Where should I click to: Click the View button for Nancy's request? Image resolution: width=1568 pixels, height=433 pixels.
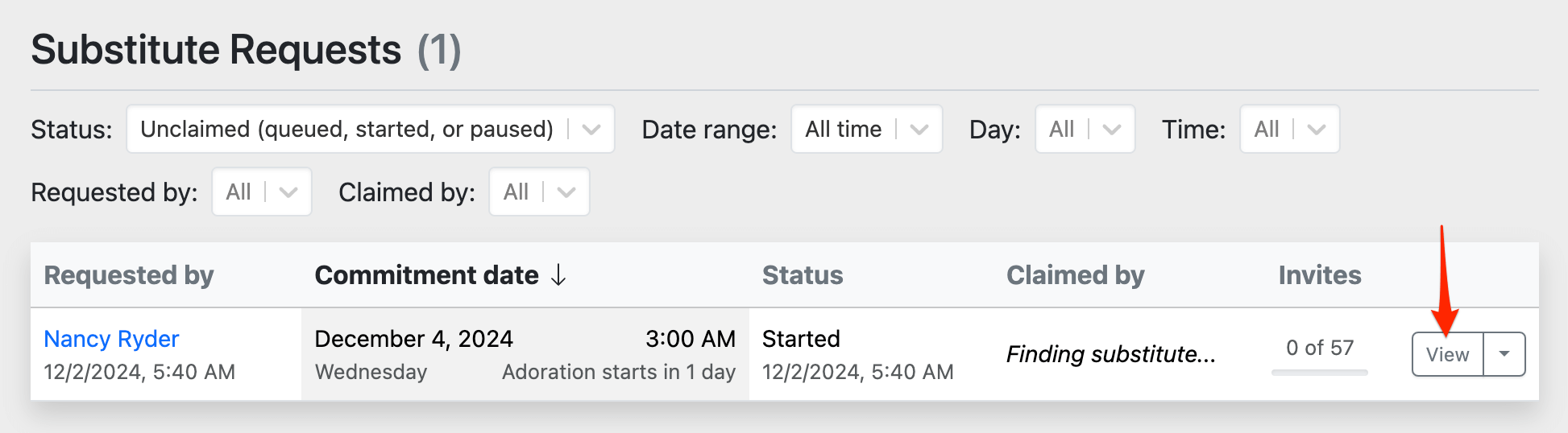click(x=1447, y=355)
